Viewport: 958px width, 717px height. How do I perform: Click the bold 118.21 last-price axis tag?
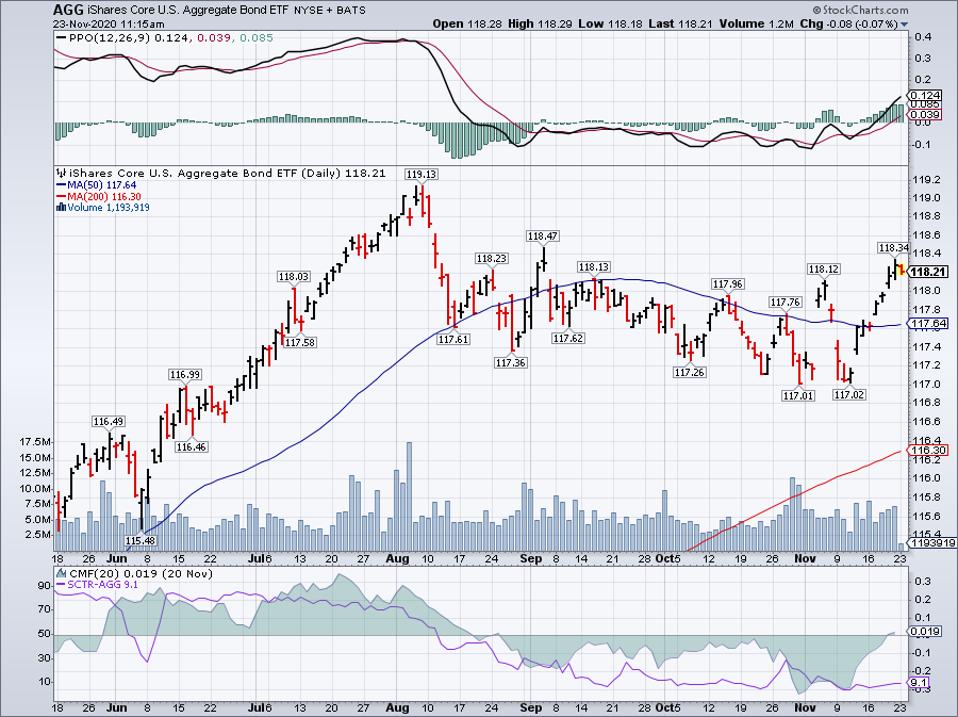click(x=929, y=272)
